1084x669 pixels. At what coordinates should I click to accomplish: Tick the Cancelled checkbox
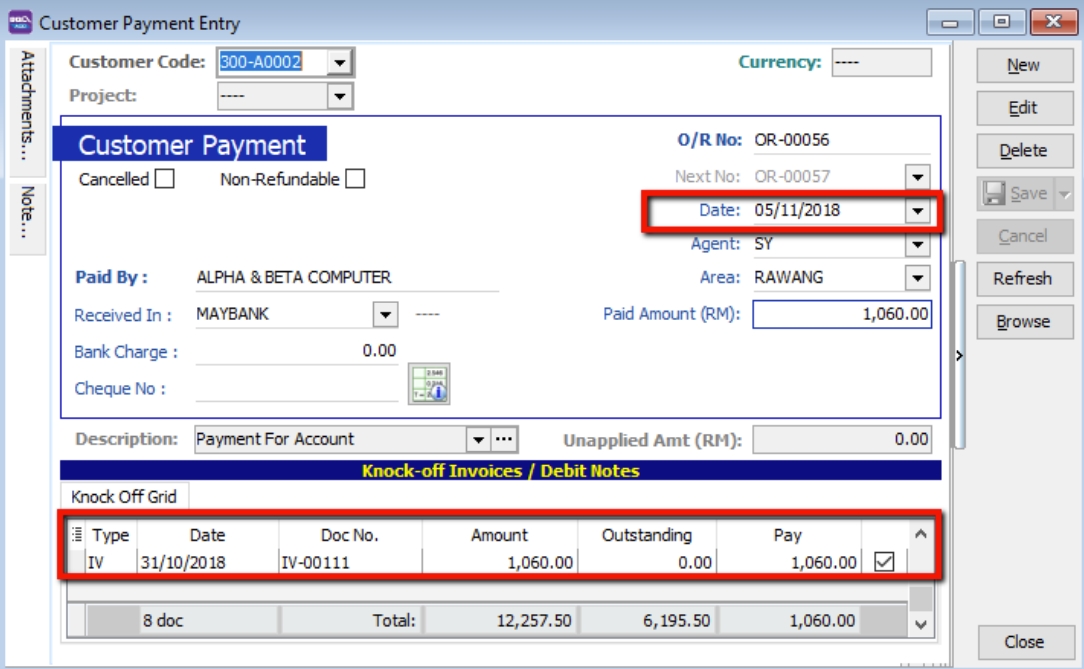point(165,180)
